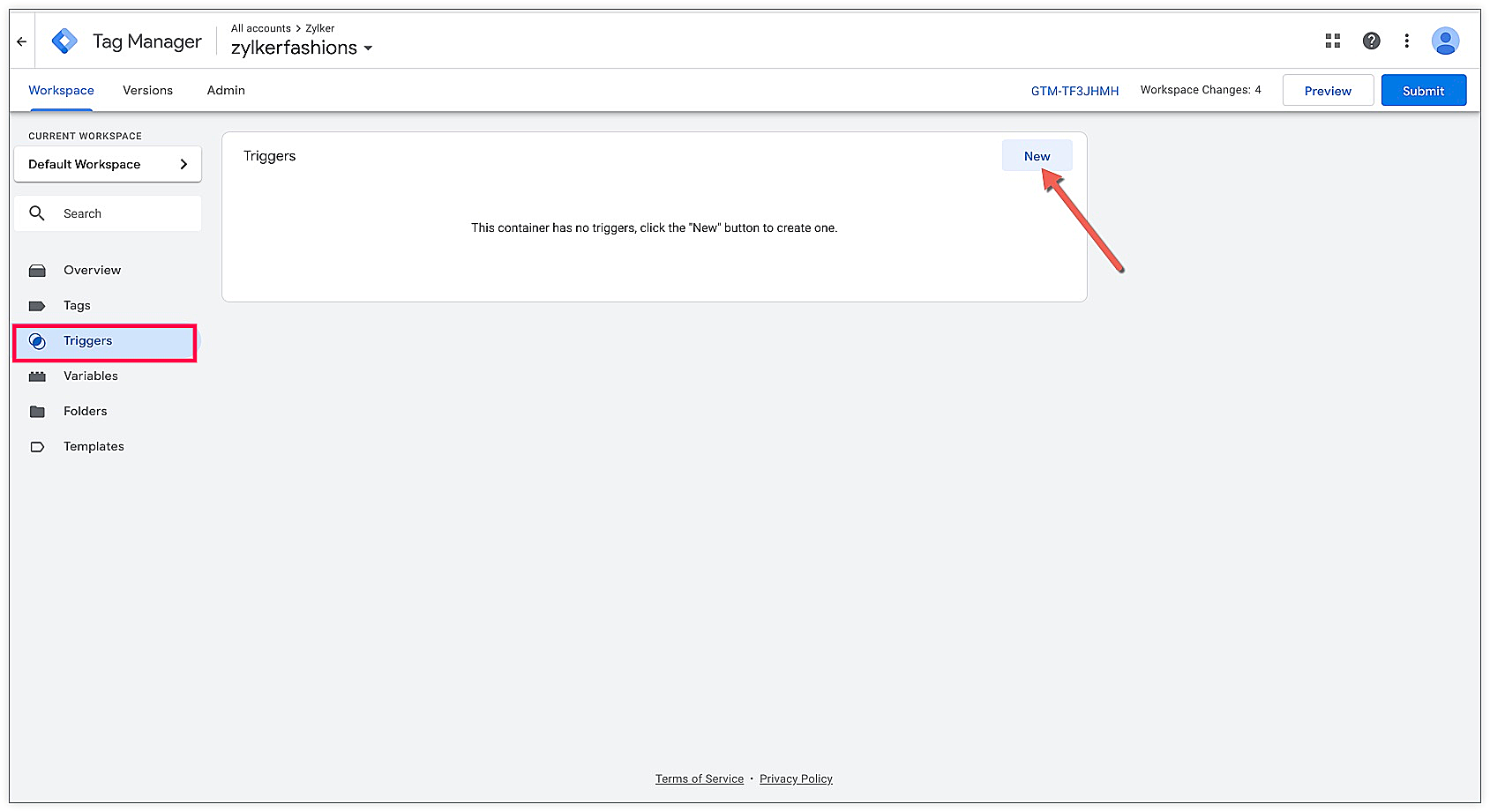The image size is (1490, 812).
Task: Click the Workspace Changes: 4 indicator
Action: [1201, 90]
